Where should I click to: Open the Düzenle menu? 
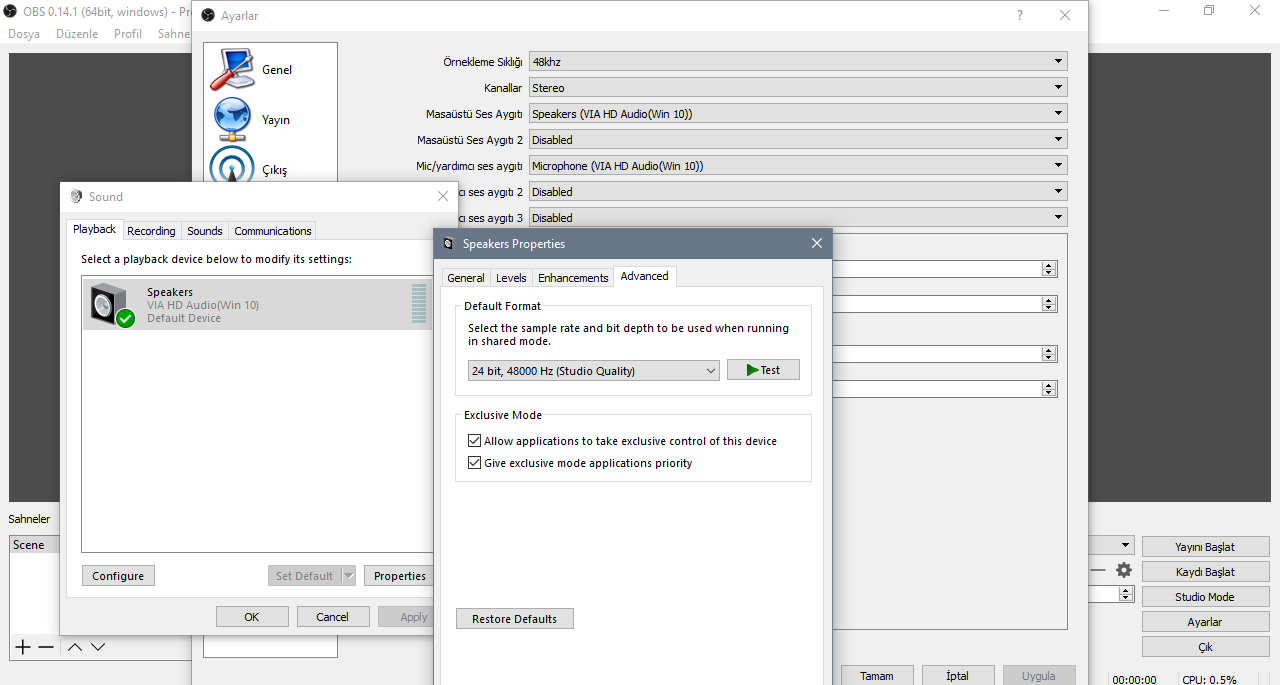(77, 34)
